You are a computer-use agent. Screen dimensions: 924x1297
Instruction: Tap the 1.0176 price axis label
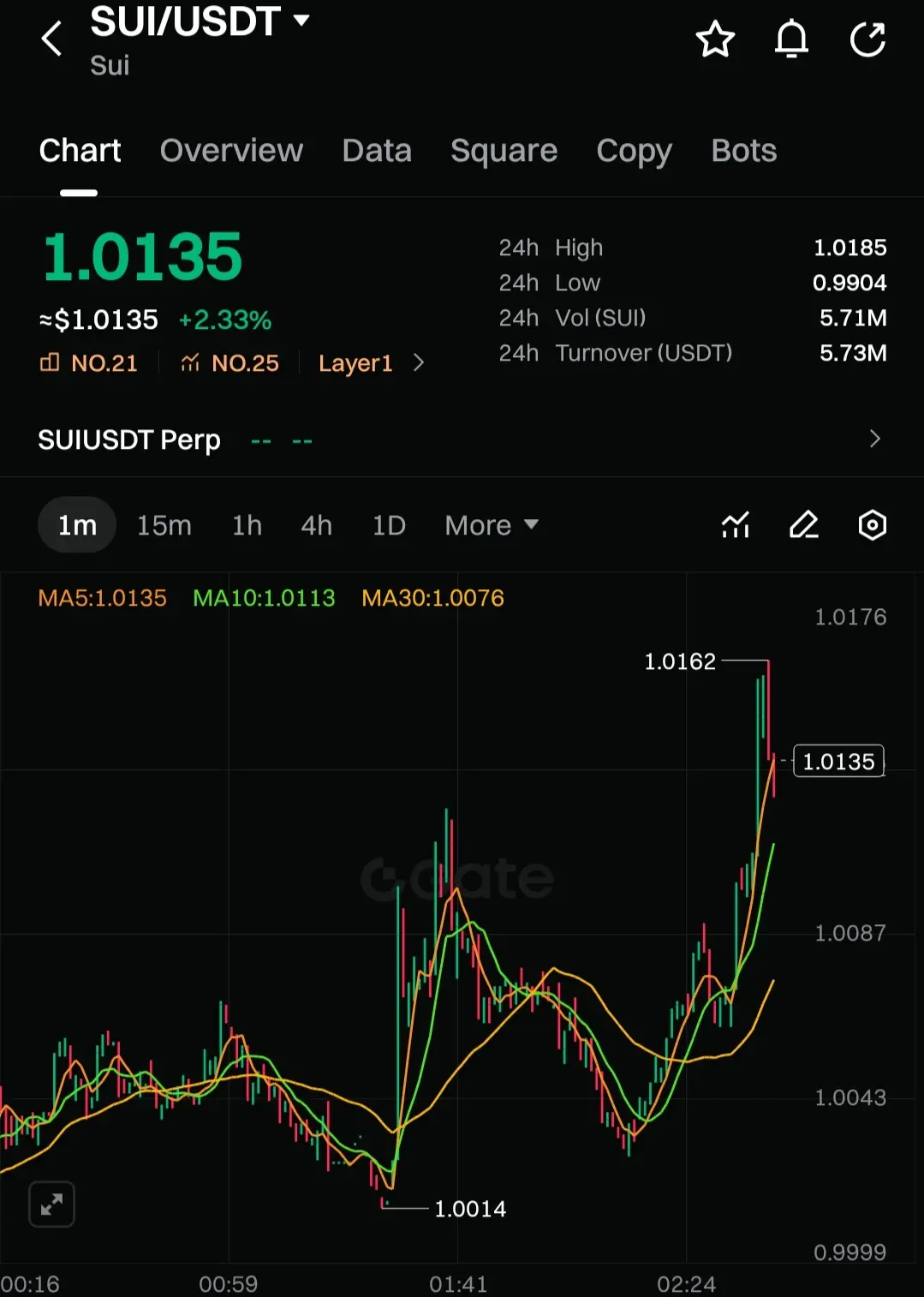click(x=850, y=617)
